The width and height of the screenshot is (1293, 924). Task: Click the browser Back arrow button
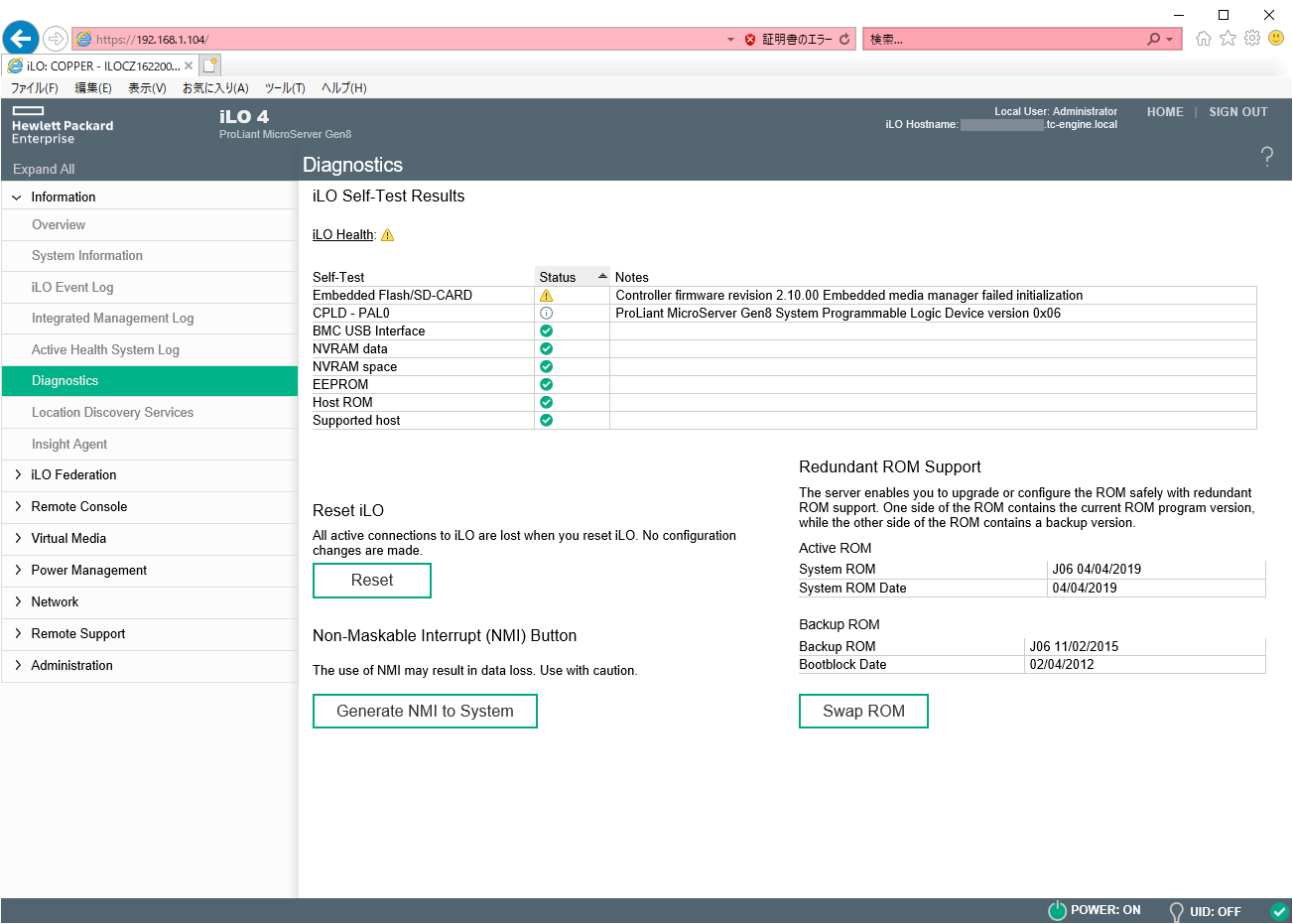[21, 39]
